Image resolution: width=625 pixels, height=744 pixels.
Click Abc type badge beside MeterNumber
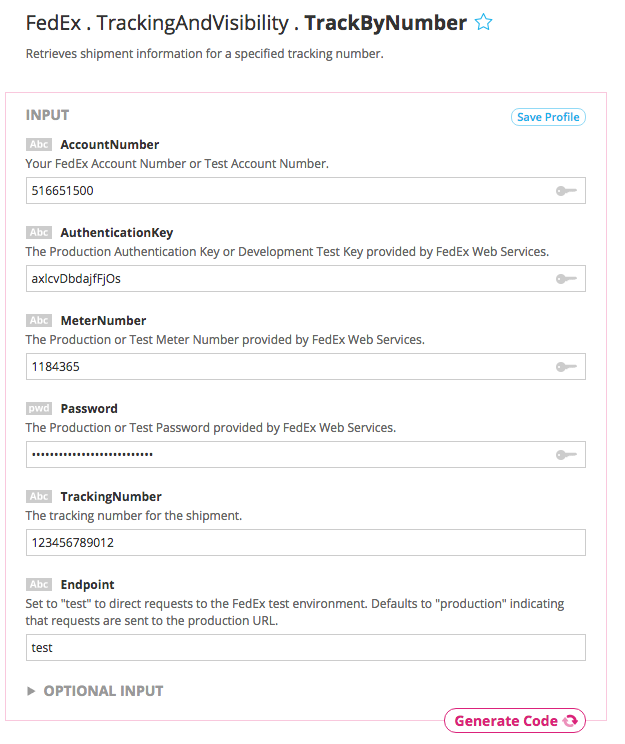(x=39, y=321)
